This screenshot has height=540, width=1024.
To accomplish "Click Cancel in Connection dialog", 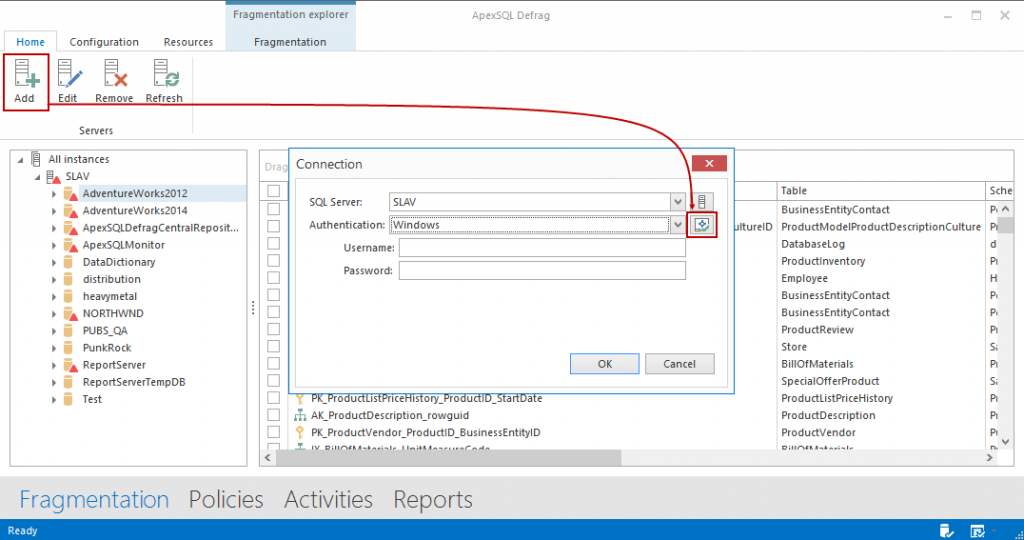I will point(680,364).
